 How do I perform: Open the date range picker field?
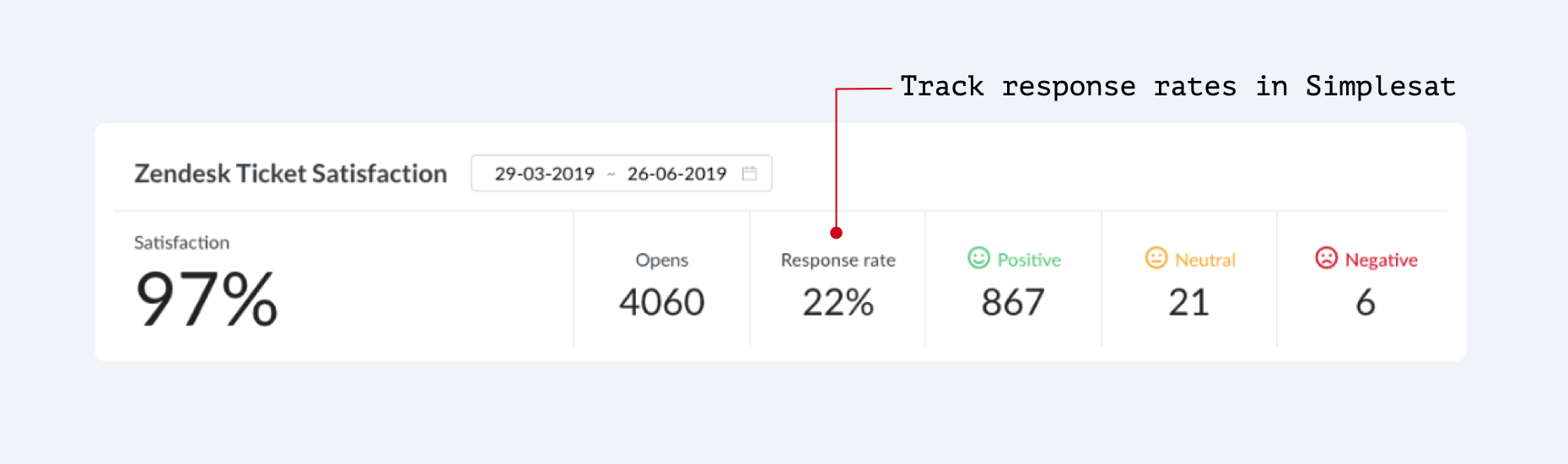(x=621, y=174)
